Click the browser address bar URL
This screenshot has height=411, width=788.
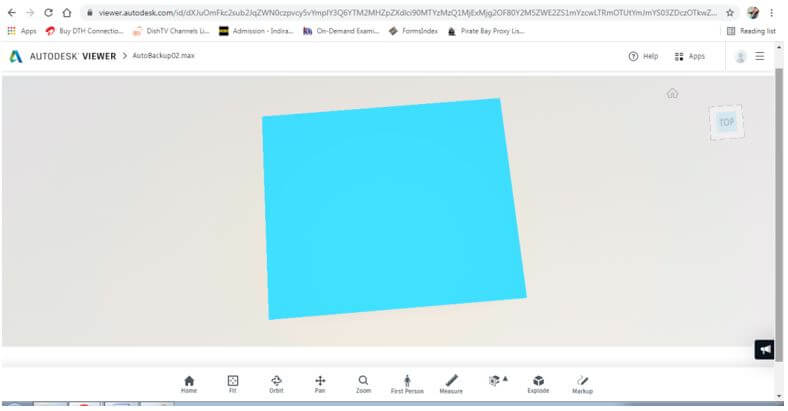click(407, 13)
